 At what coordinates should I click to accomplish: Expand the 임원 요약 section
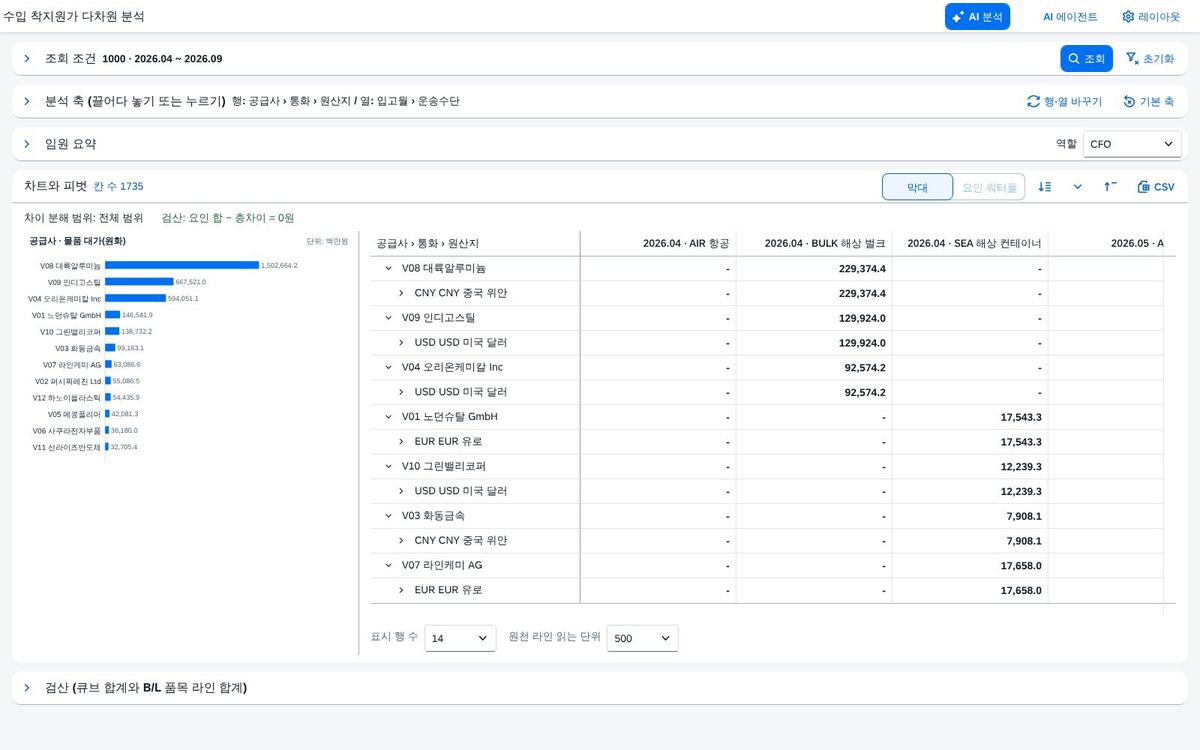(27, 144)
